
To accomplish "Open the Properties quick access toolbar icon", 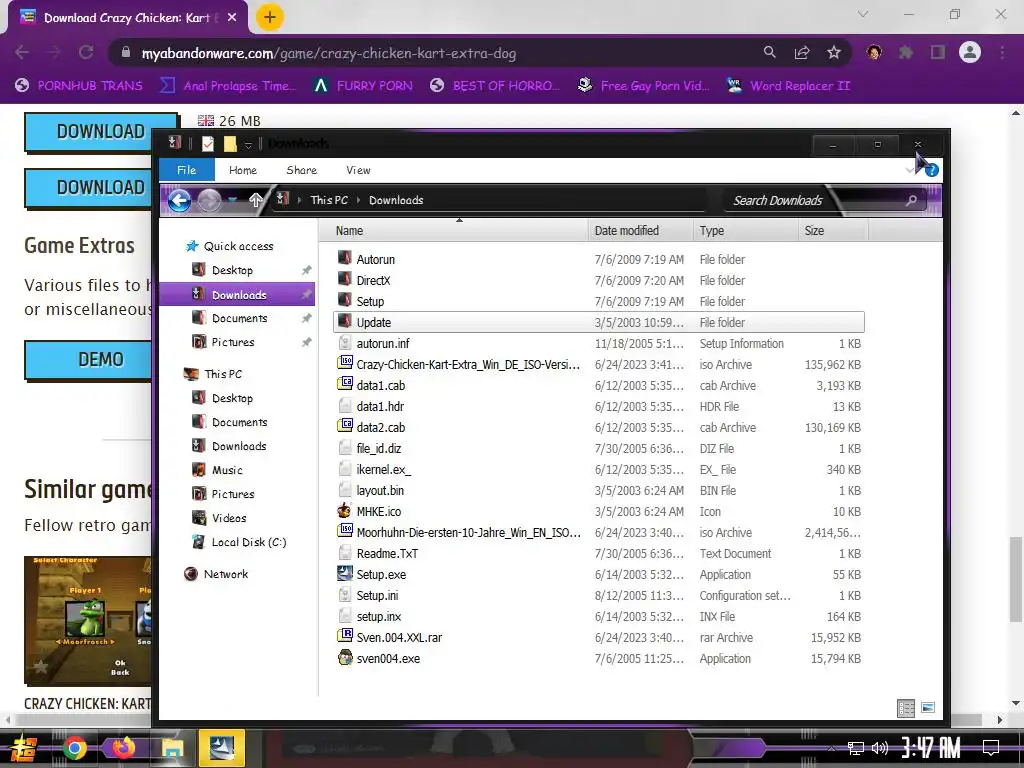I will [208, 144].
